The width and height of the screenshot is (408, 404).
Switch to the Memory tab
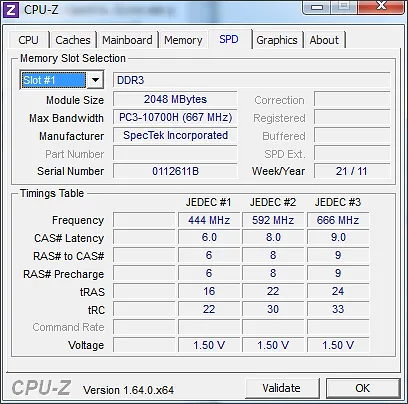(x=183, y=40)
